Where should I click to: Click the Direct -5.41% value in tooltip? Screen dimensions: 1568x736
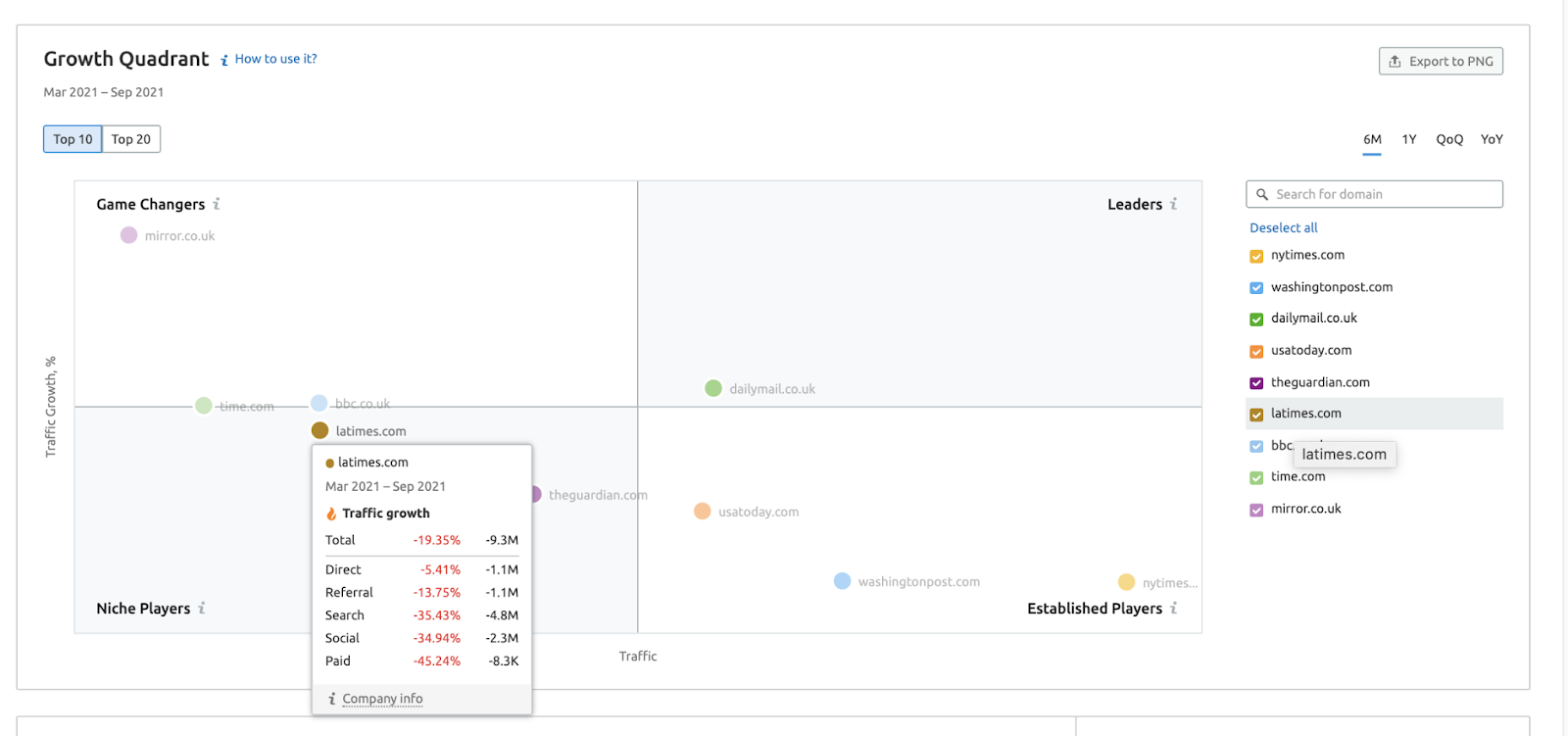point(440,569)
